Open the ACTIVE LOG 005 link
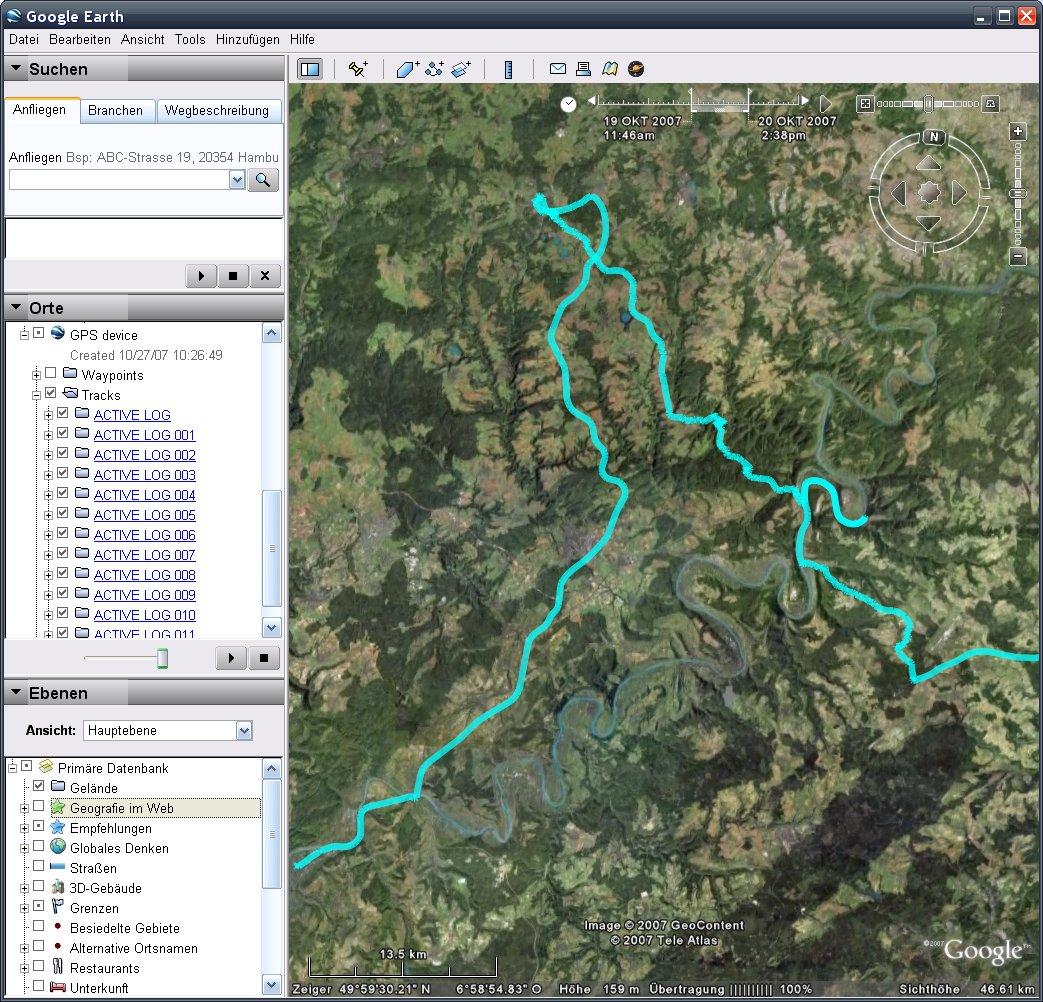 point(144,515)
